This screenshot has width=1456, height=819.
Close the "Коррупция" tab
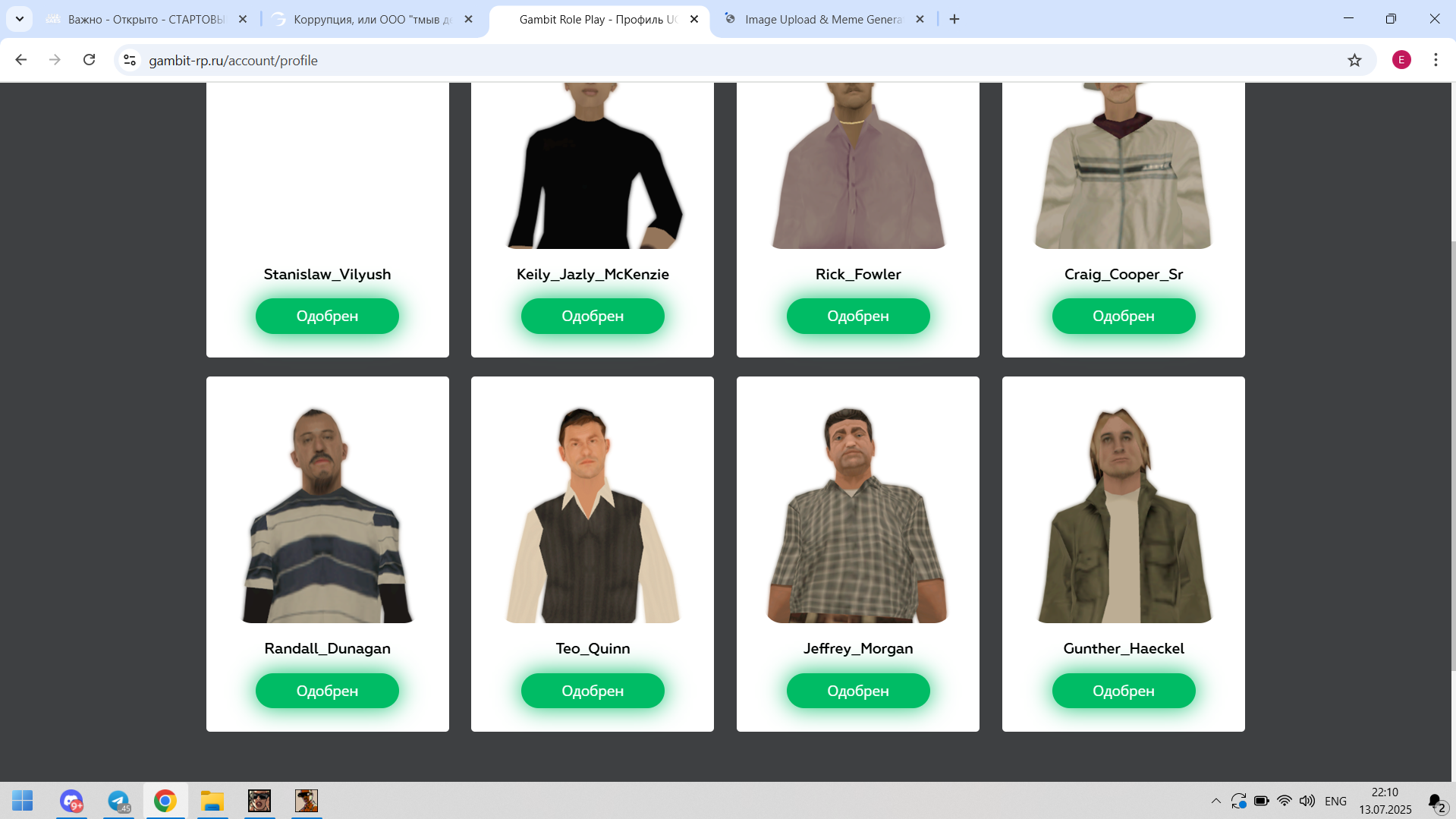pos(468,19)
